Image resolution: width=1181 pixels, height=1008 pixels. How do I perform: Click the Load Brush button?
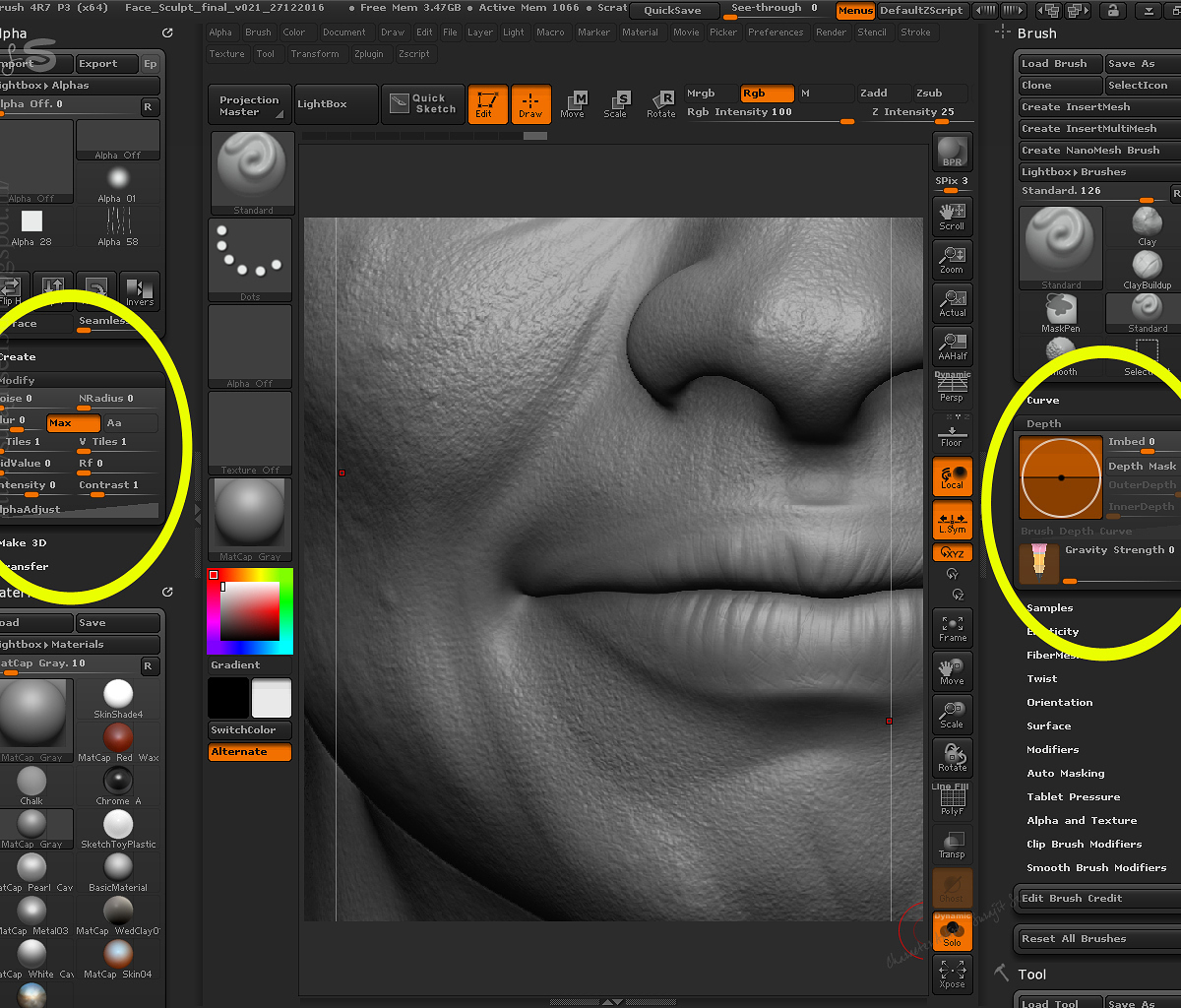(1060, 64)
